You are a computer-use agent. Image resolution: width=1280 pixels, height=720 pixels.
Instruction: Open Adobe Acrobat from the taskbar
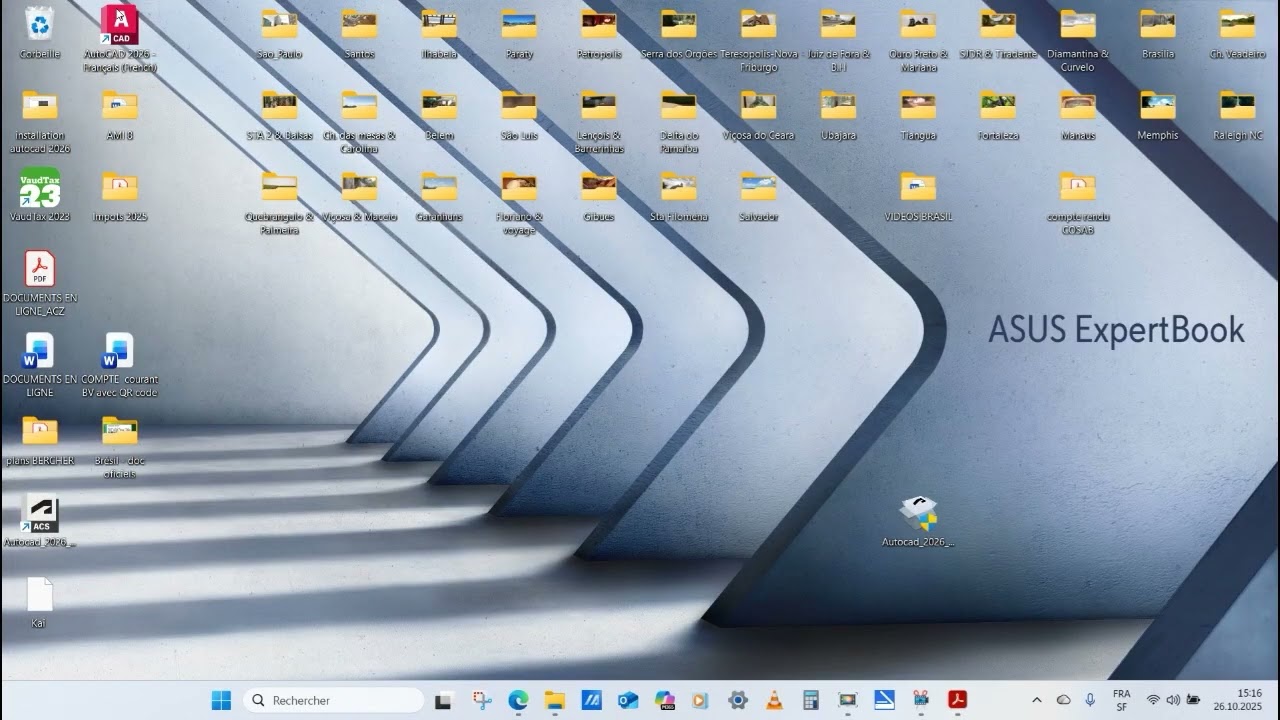click(957, 700)
